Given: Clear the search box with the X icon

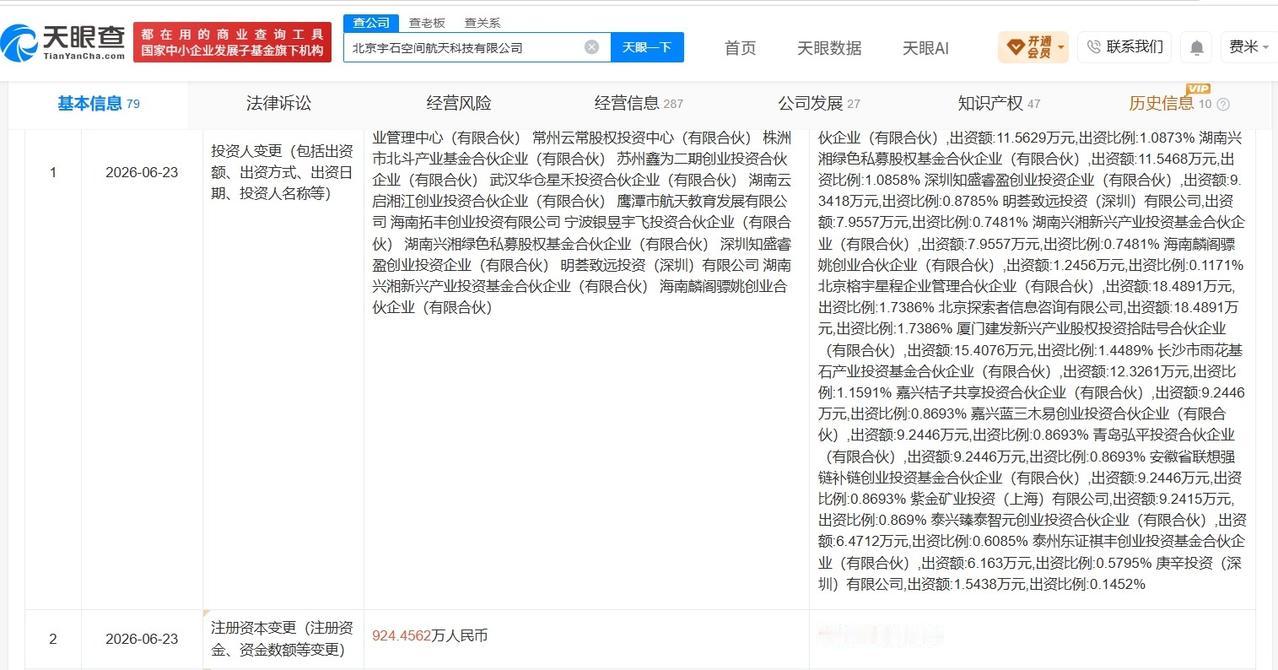Looking at the screenshot, I should click(x=591, y=47).
